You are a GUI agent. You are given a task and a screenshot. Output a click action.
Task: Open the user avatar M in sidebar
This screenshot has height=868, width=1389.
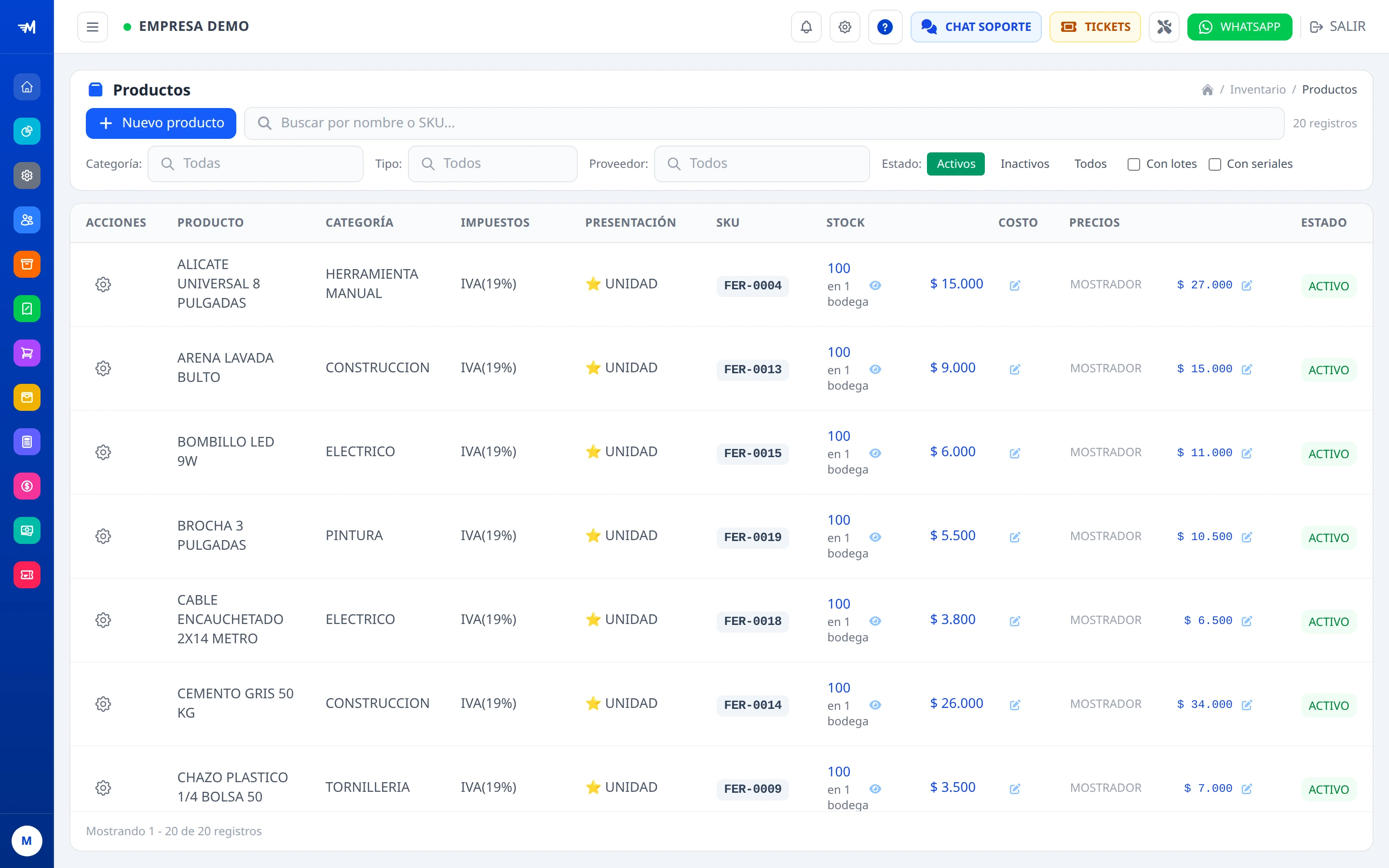click(x=27, y=841)
